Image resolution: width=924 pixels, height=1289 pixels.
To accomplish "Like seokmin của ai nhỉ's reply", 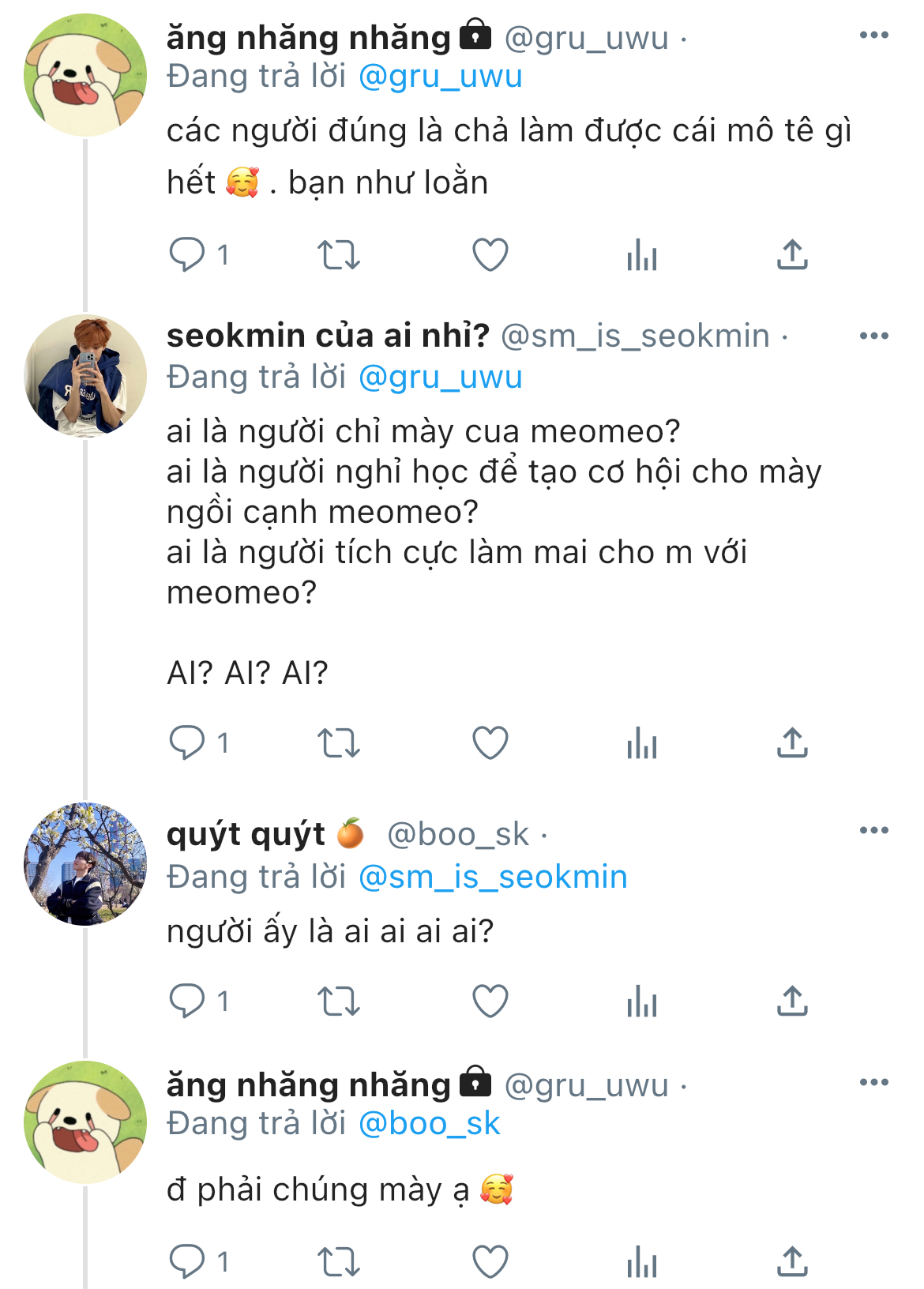I will 490,743.
